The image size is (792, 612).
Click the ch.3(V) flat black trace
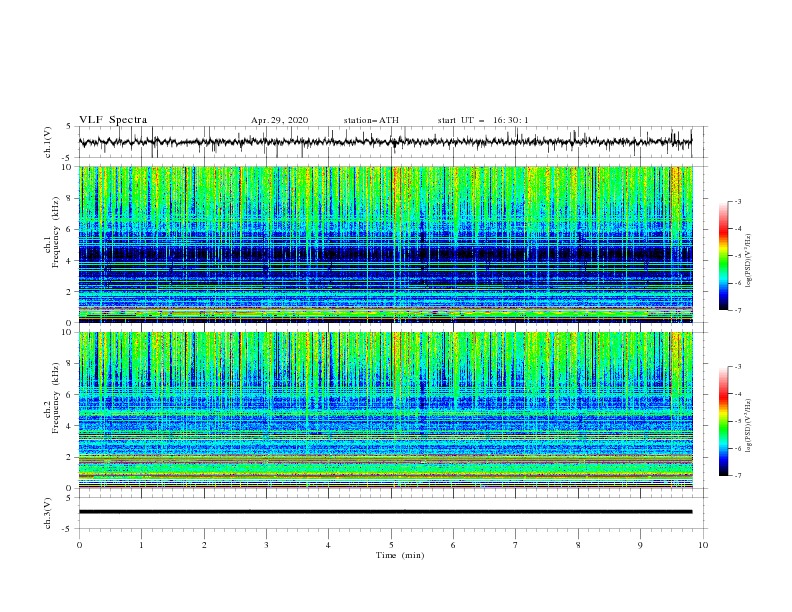(x=385, y=512)
